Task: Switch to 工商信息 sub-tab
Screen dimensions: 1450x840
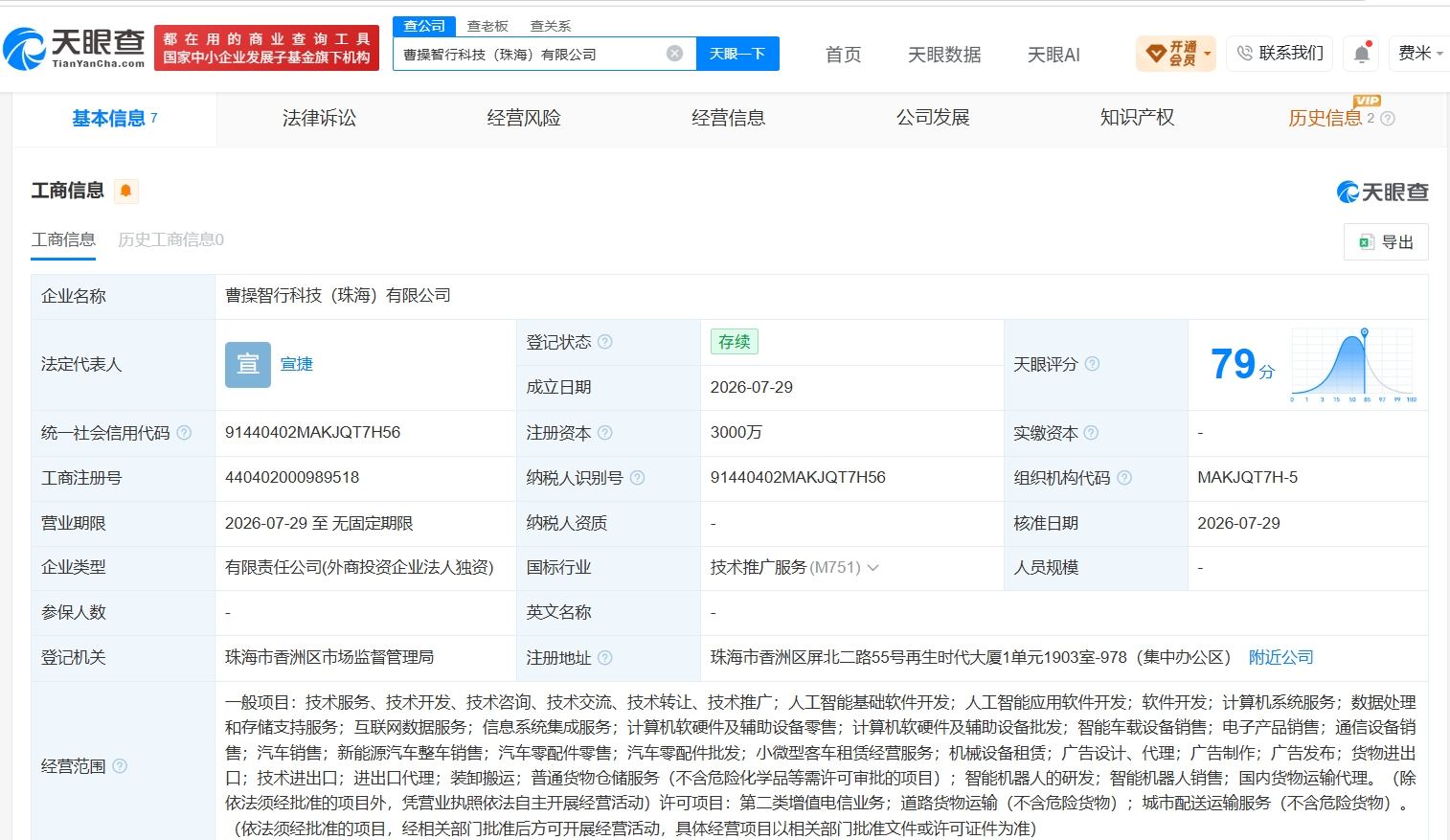Action: point(63,239)
